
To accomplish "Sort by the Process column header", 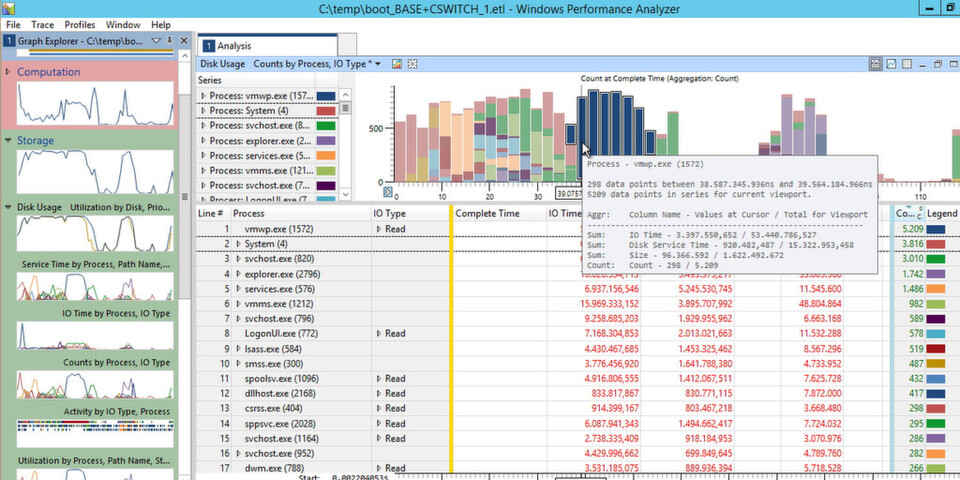I will click(x=301, y=213).
